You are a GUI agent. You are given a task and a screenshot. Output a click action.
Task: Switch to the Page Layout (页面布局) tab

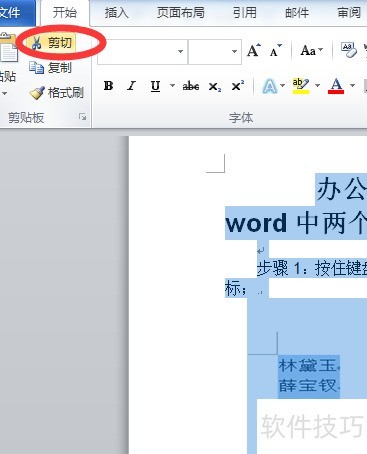(x=181, y=13)
